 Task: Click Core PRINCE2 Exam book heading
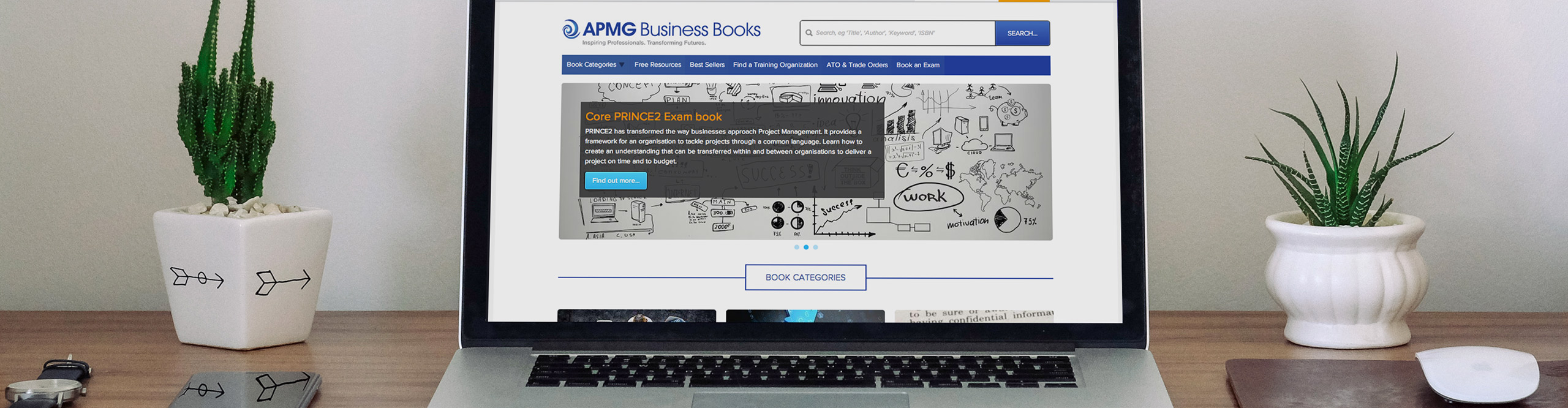point(654,116)
